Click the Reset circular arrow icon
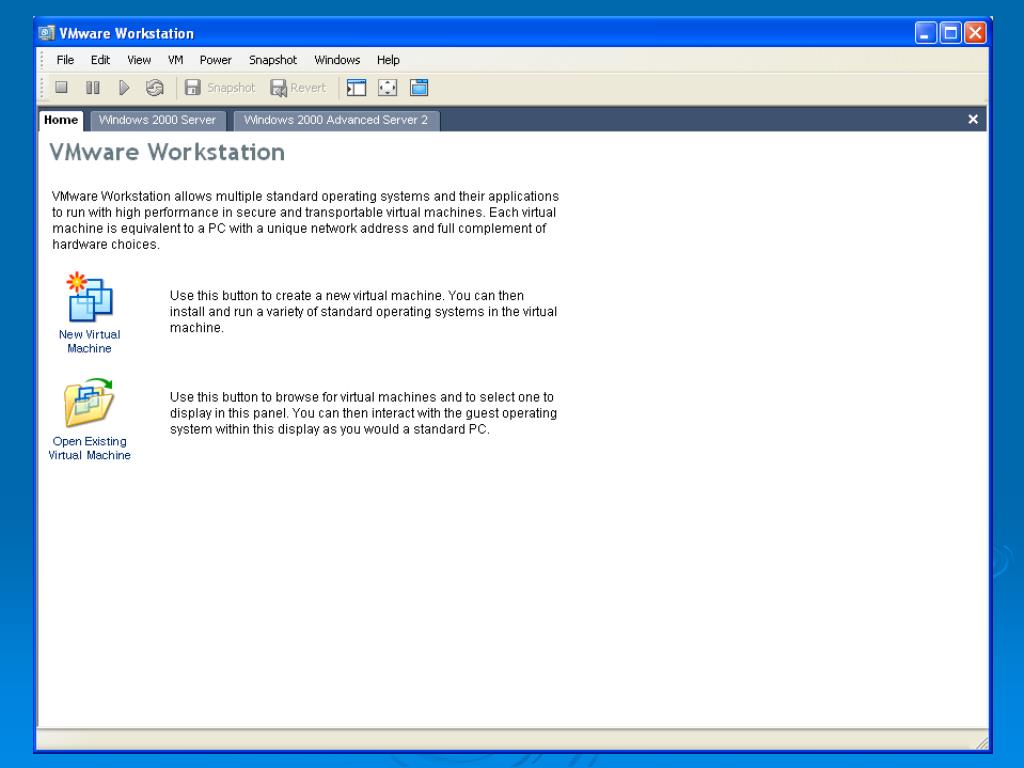 pyautogui.click(x=155, y=88)
